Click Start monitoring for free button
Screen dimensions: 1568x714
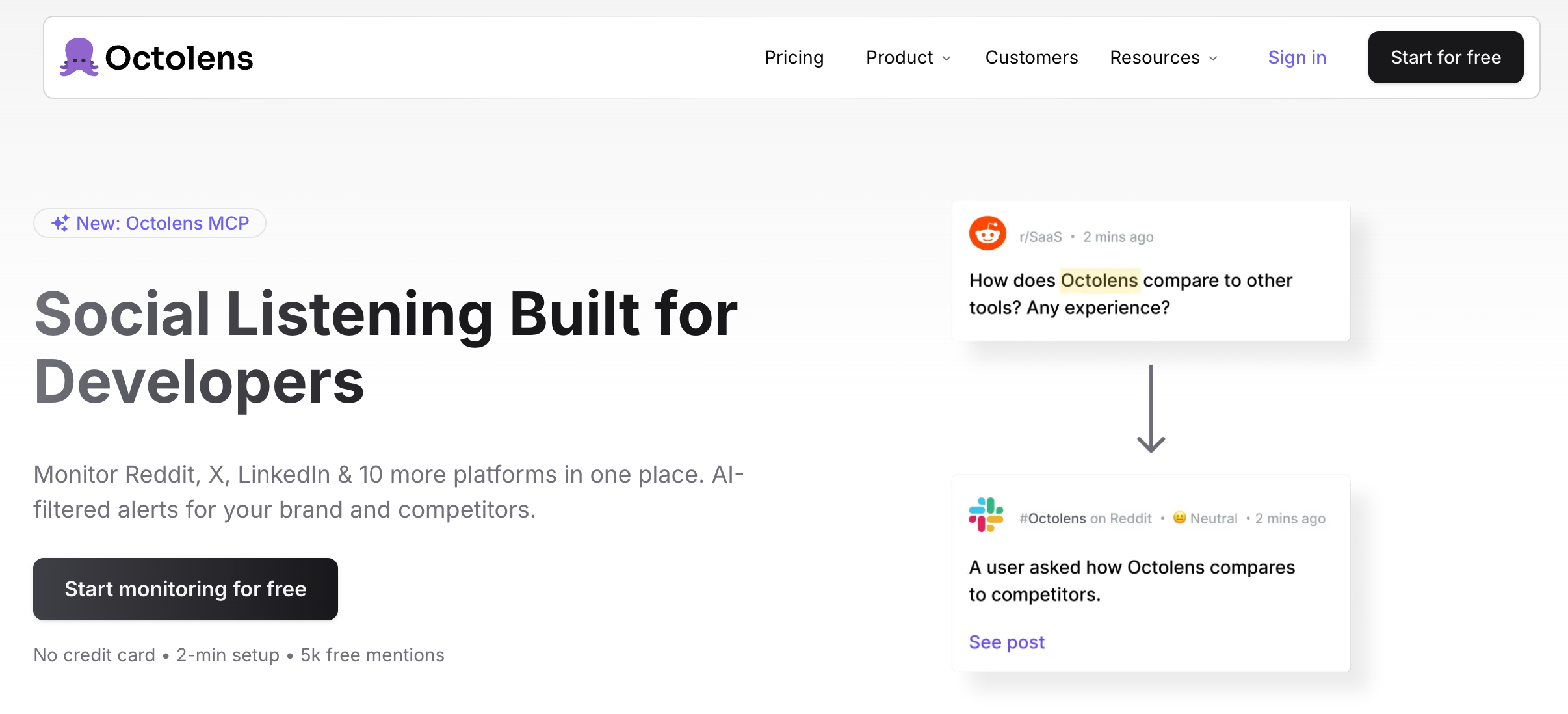185,589
